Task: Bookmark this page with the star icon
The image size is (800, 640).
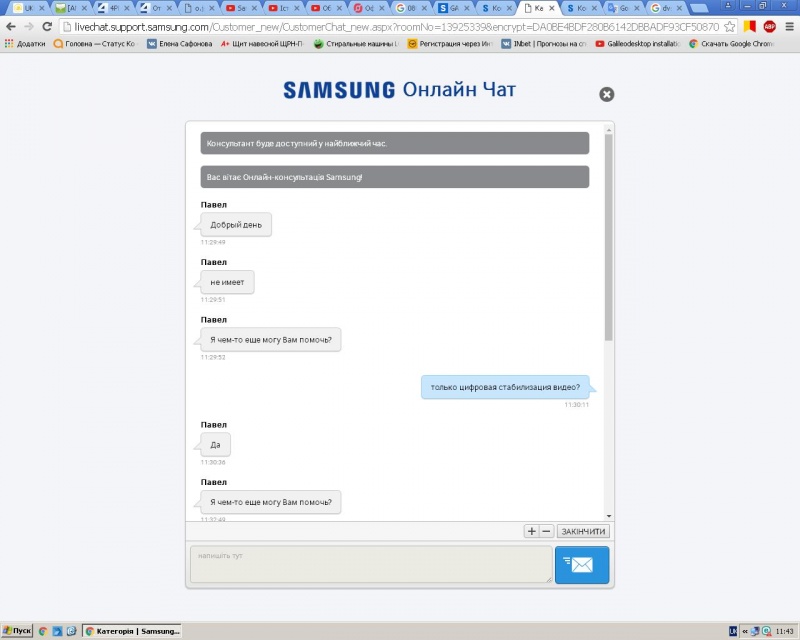Action: pos(730,27)
